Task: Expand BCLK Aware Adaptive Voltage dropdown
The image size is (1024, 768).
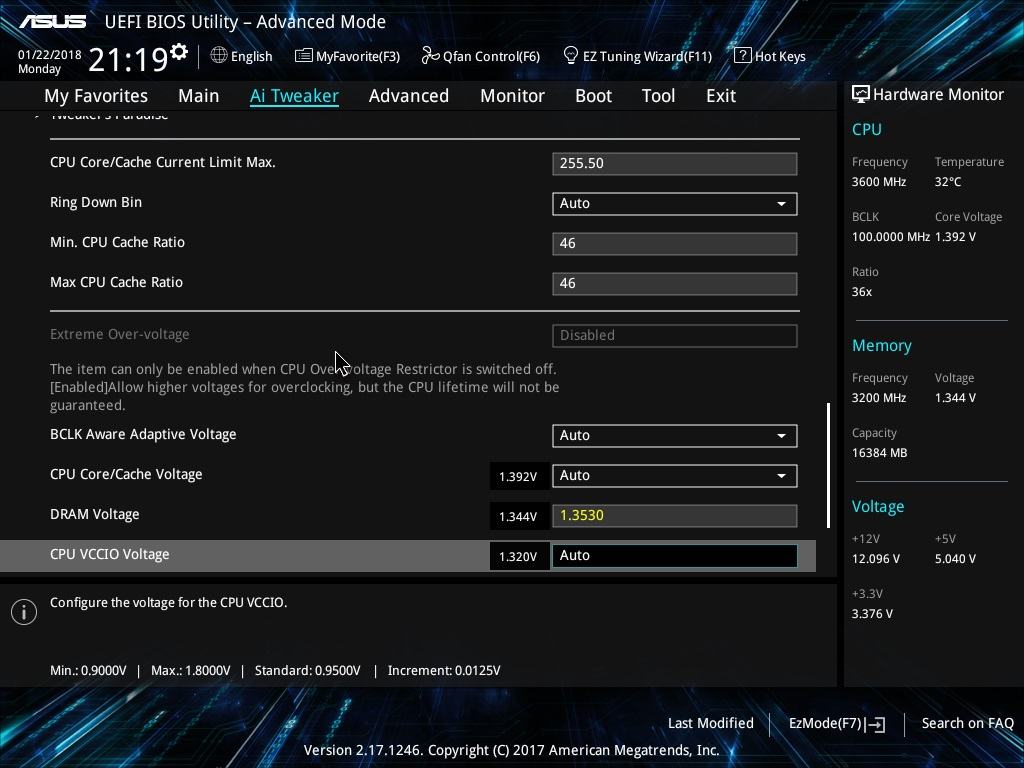Action: coord(675,436)
